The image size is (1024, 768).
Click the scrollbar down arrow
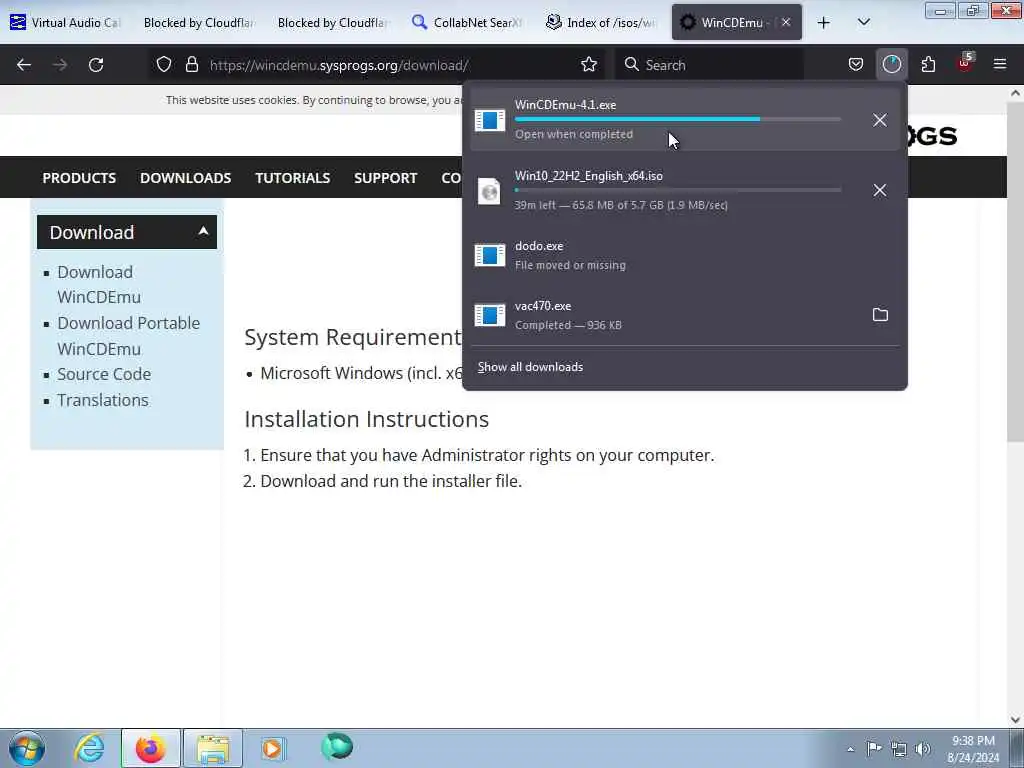click(x=1015, y=719)
